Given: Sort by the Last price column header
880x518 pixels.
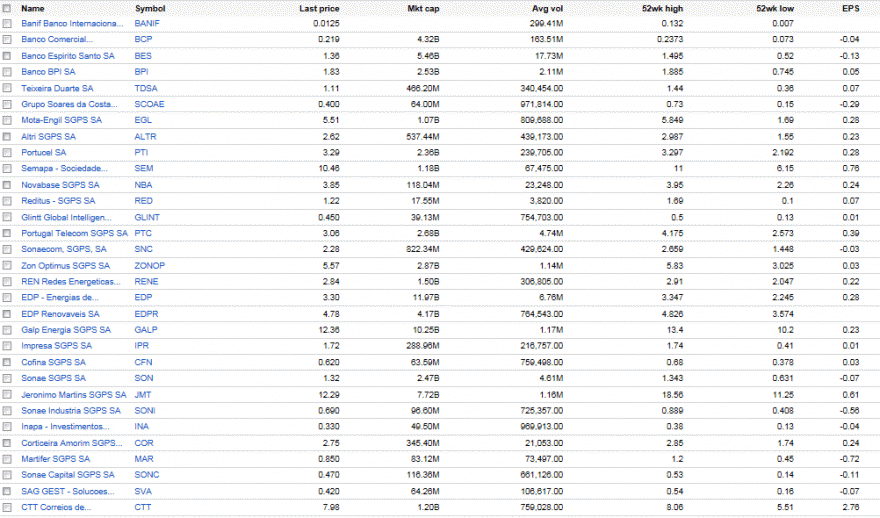Looking at the screenshot, I should [319, 8].
